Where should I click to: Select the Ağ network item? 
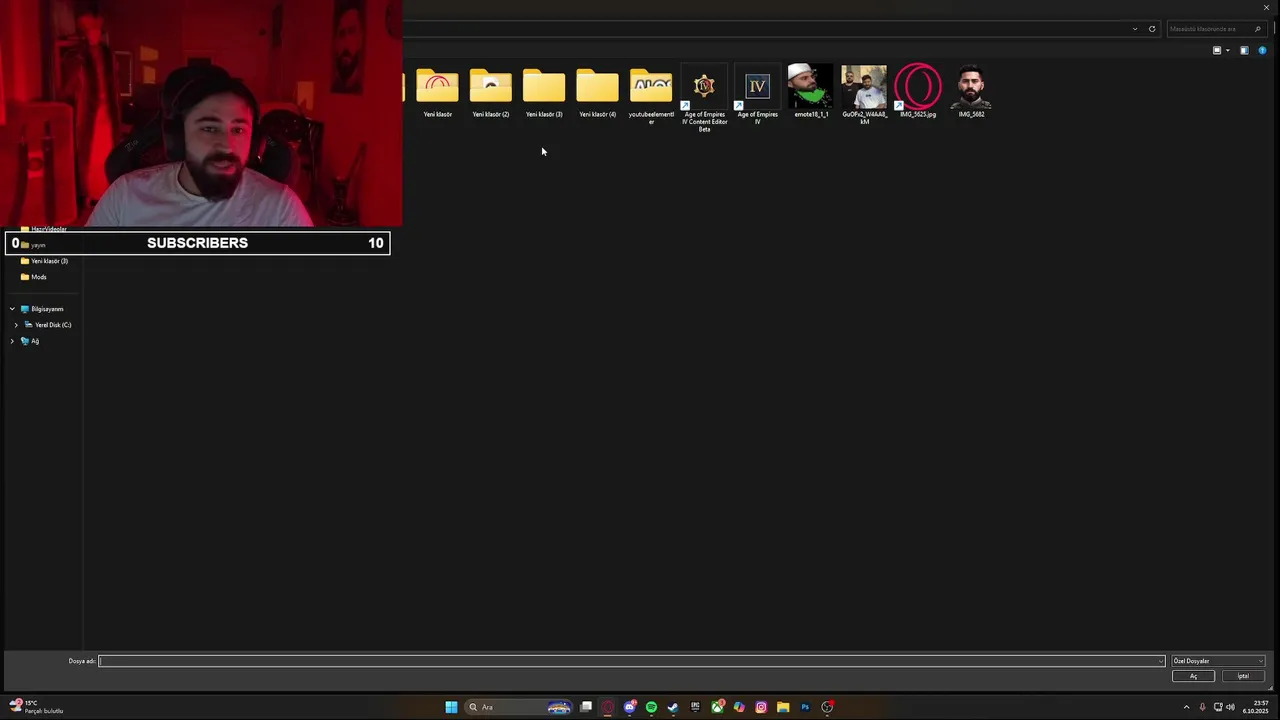[29, 341]
